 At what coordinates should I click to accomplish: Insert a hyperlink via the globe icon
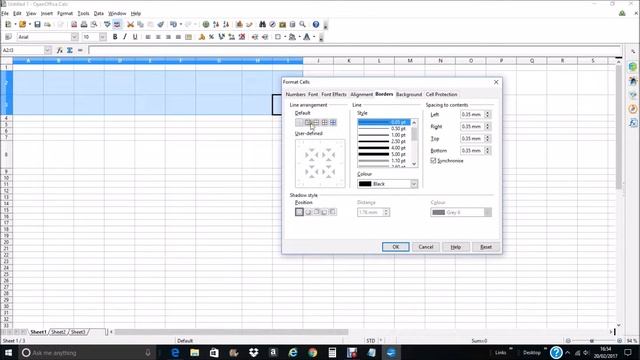click(x=206, y=24)
